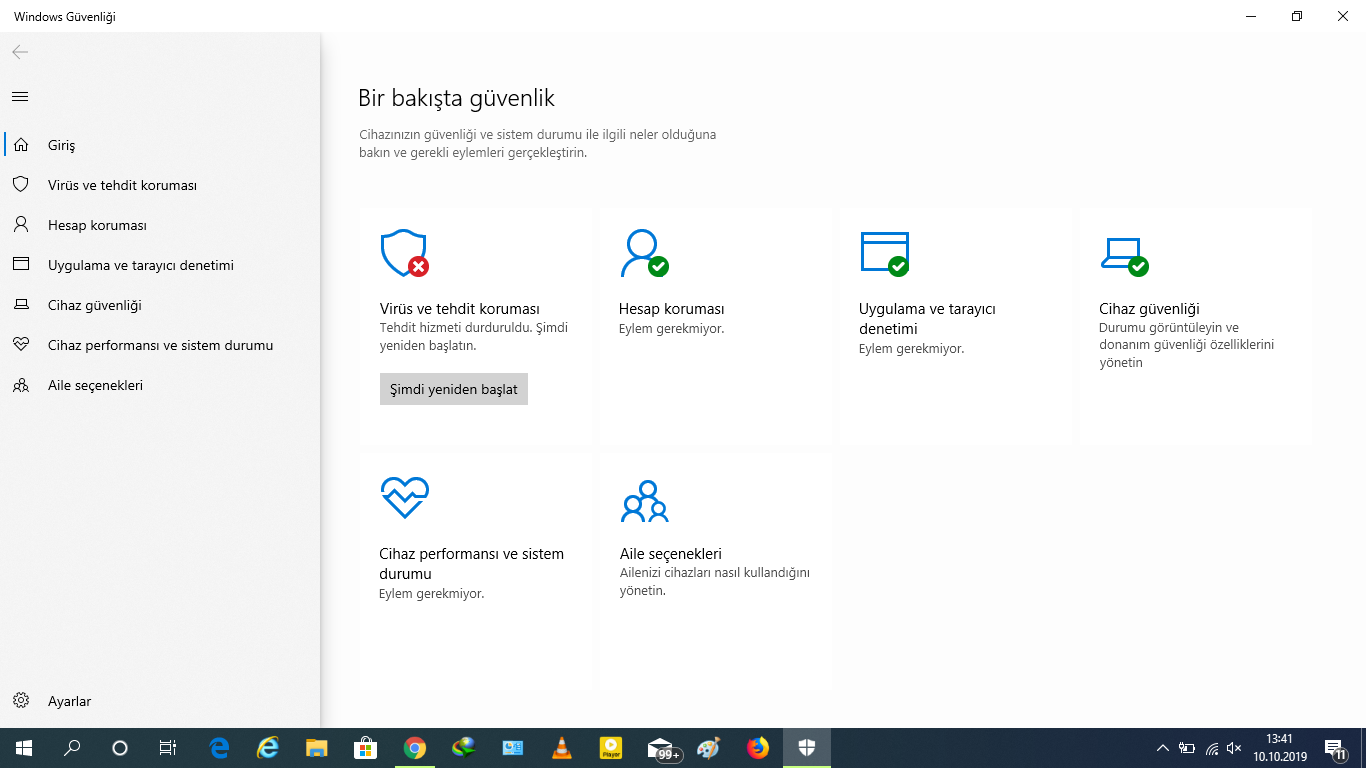
Task: Click the Giriş label in sidebar
Action: point(61,145)
